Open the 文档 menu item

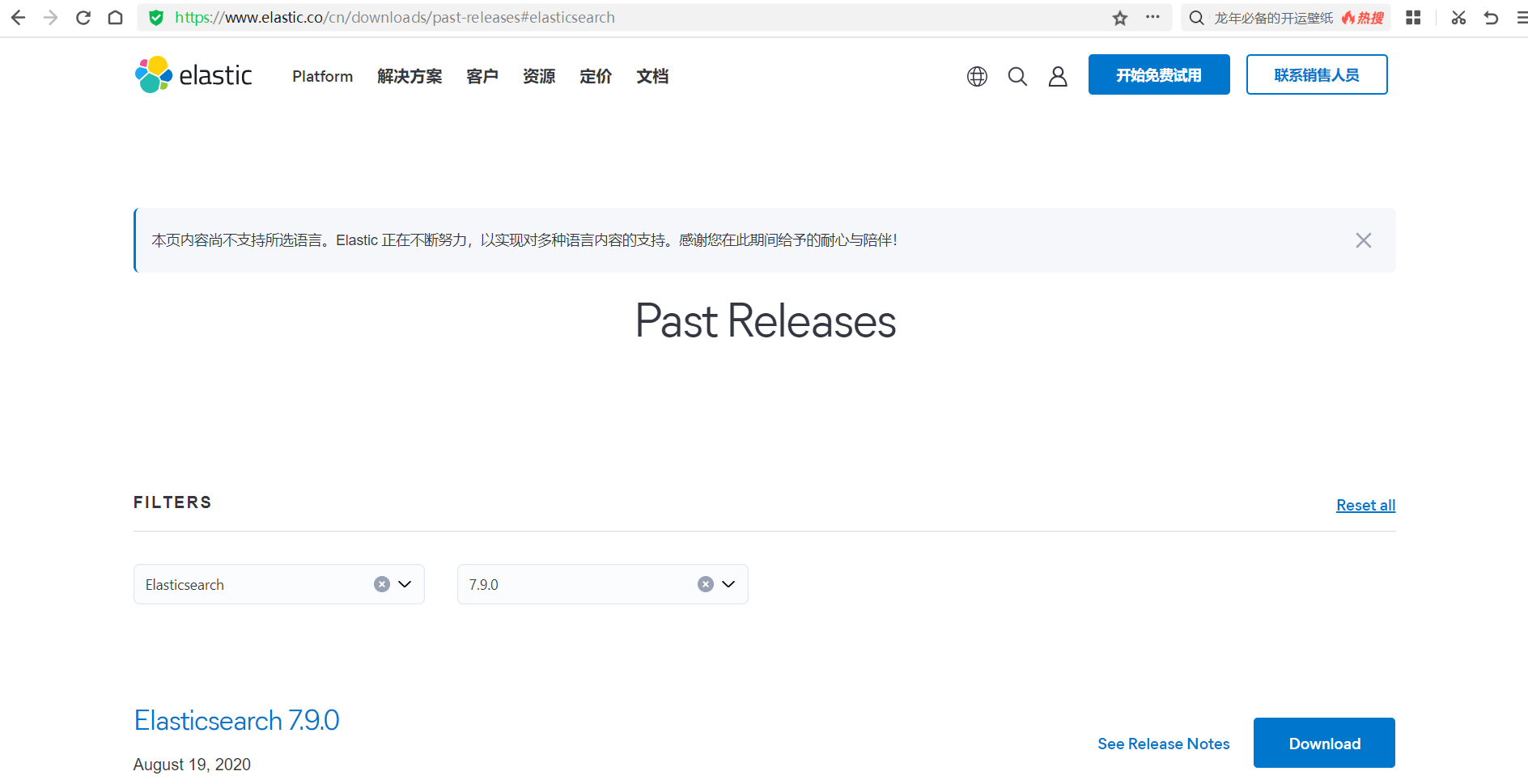(652, 76)
